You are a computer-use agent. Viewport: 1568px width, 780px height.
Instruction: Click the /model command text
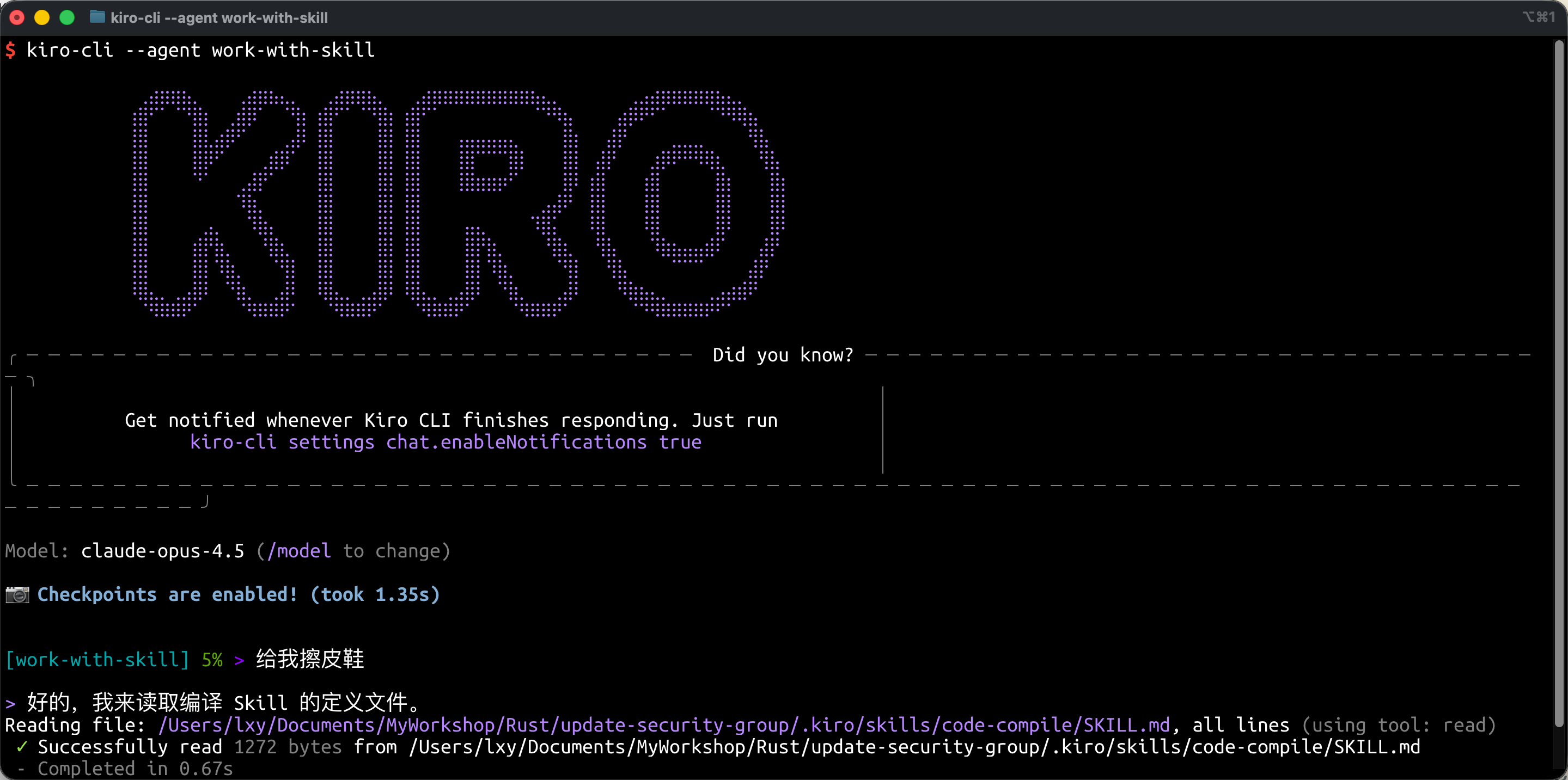[x=299, y=551]
